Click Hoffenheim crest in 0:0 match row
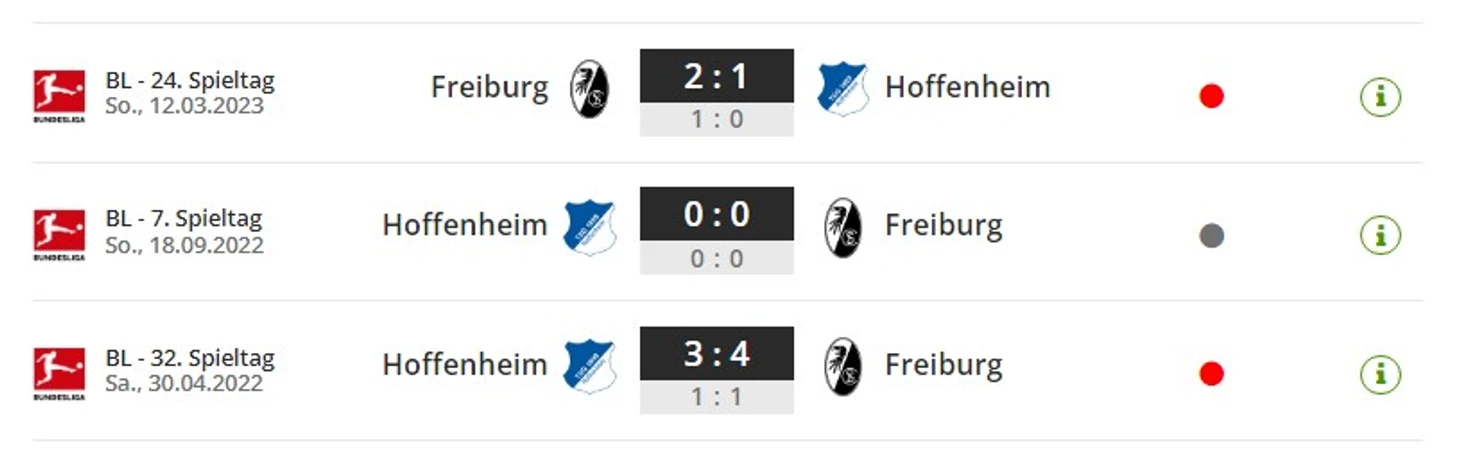 (x=589, y=228)
